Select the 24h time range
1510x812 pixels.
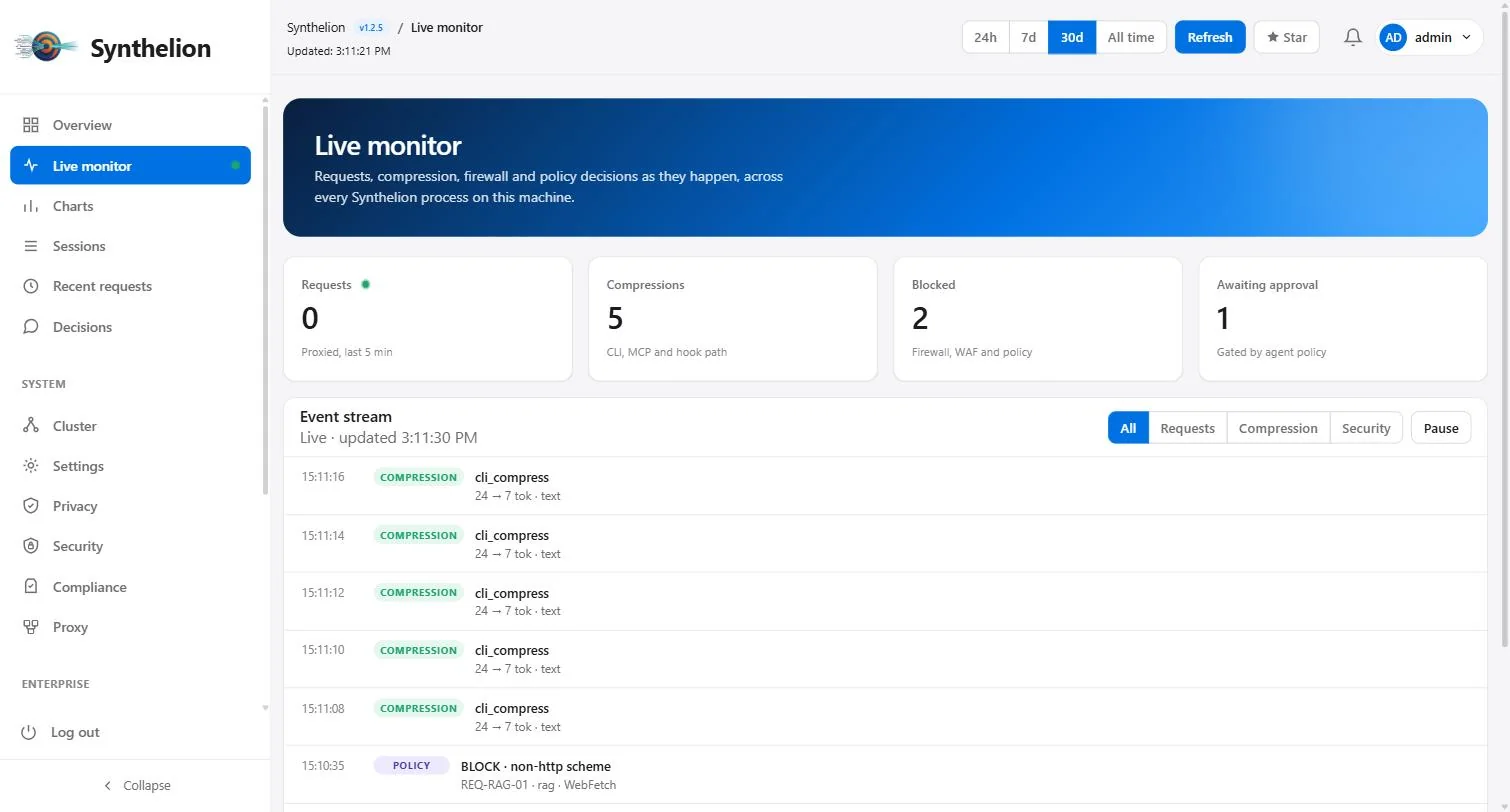pos(985,37)
